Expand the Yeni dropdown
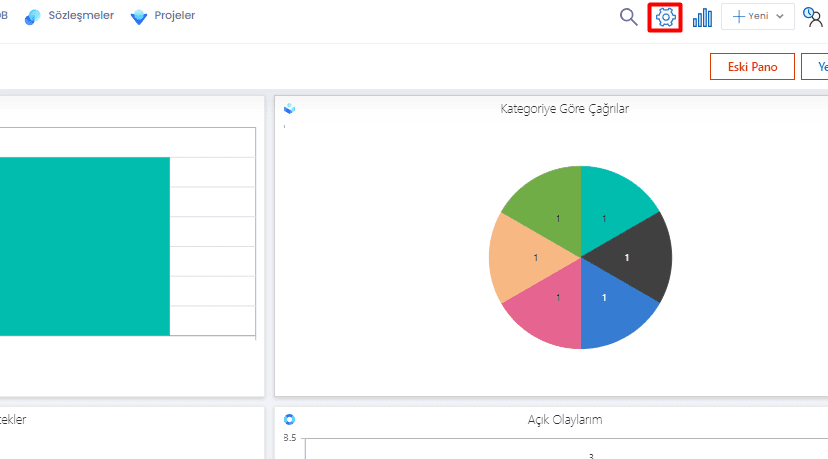Image resolution: width=828 pixels, height=459 pixels. click(x=758, y=16)
